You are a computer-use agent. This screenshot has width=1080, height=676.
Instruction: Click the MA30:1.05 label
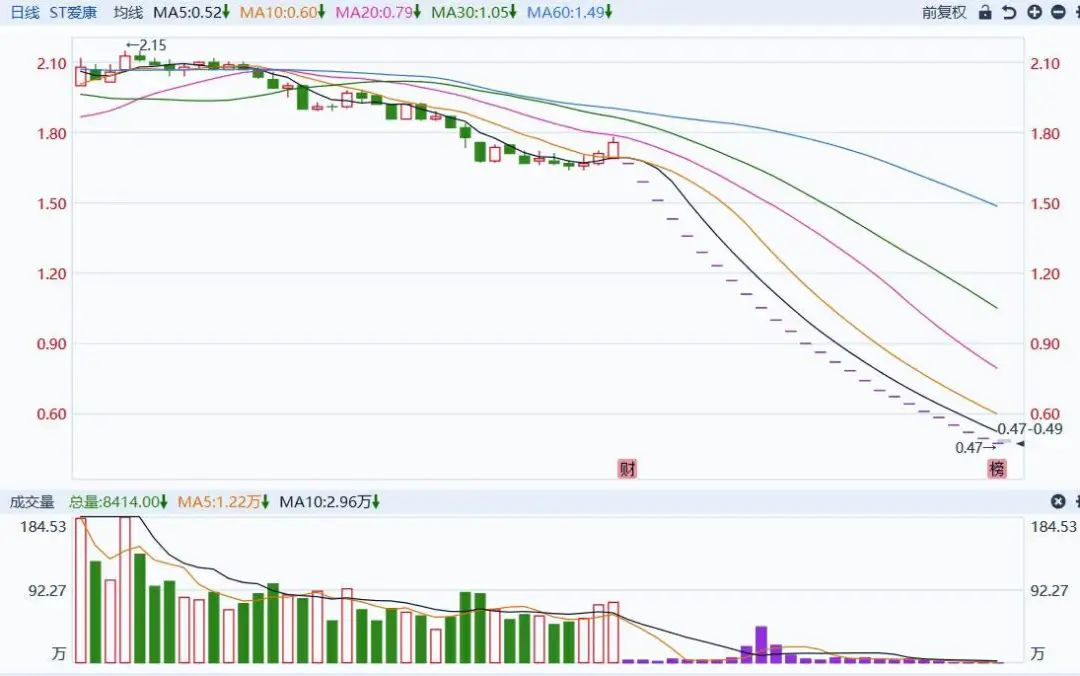pos(473,12)
